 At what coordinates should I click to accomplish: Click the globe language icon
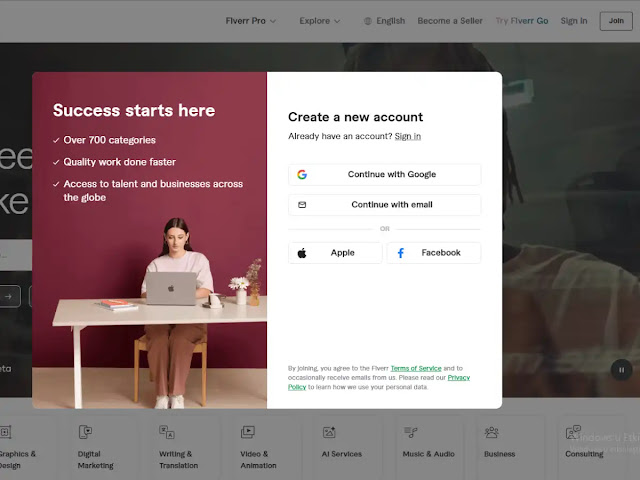coord(368,21)
